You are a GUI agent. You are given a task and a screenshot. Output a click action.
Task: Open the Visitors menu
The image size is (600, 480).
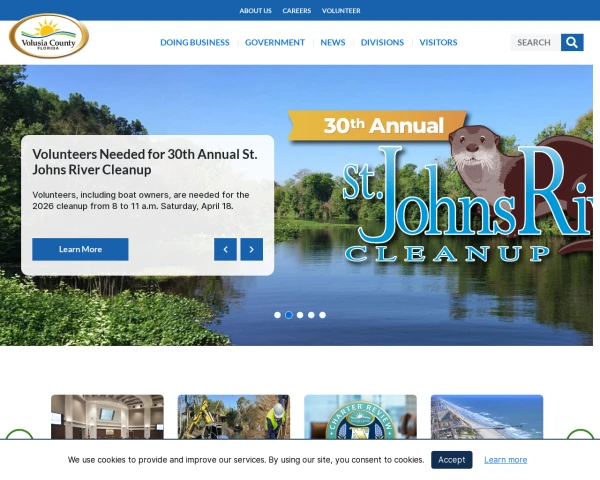click(438, 42)
